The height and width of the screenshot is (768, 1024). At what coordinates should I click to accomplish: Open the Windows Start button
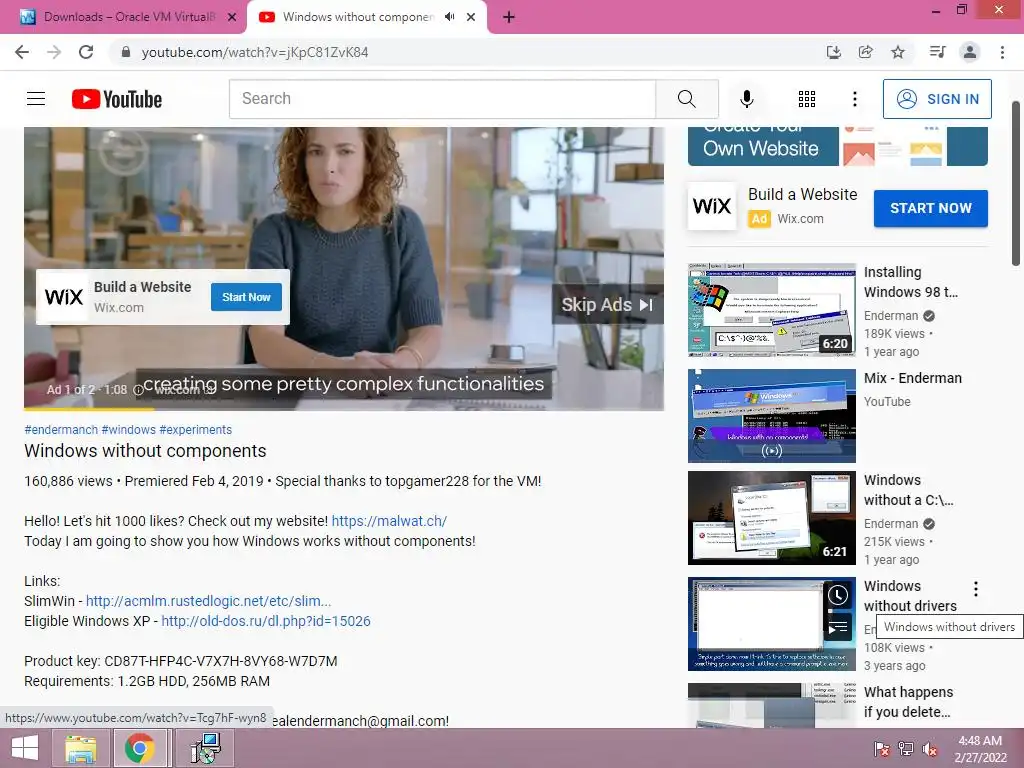pyautogui.click(x=25, y=748)
